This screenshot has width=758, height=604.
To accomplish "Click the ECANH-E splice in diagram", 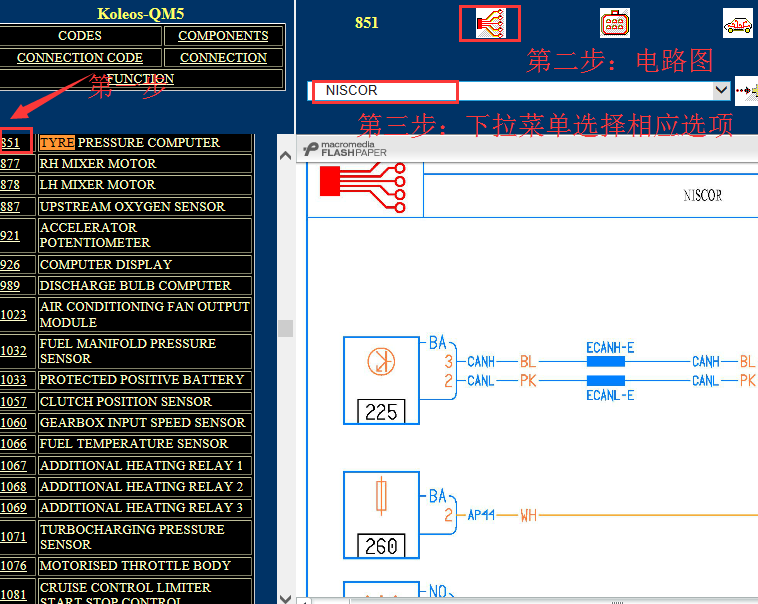I will click(x=606, y=361).
